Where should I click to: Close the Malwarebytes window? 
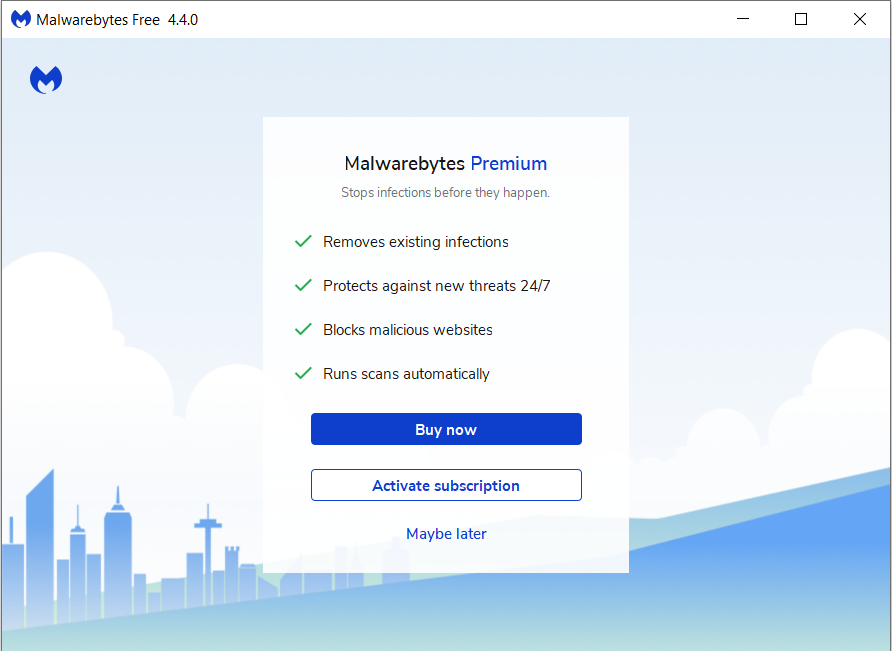[x=860, y=19]
